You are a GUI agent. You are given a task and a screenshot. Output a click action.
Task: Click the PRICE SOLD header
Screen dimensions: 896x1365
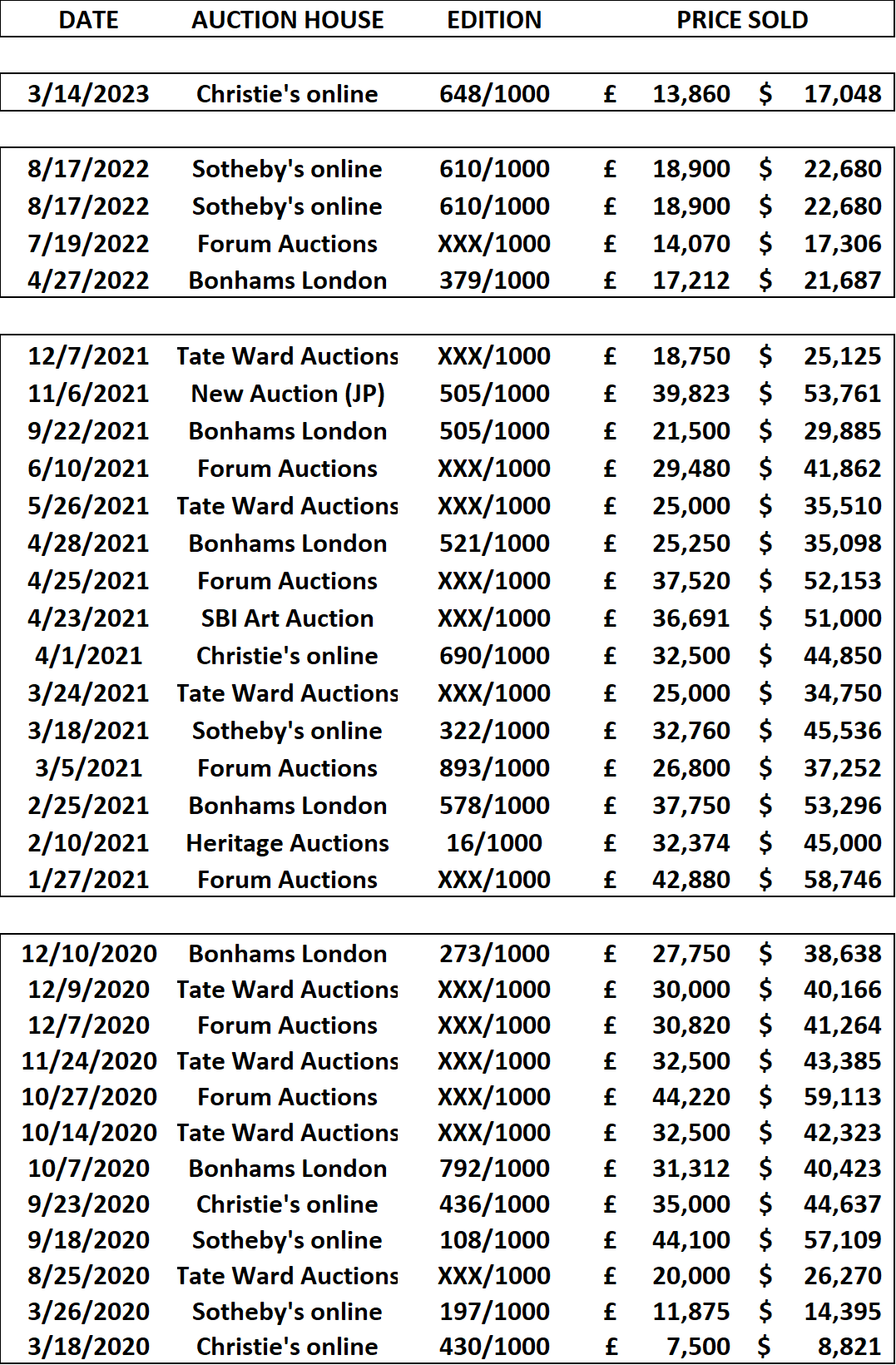(742, 20)
